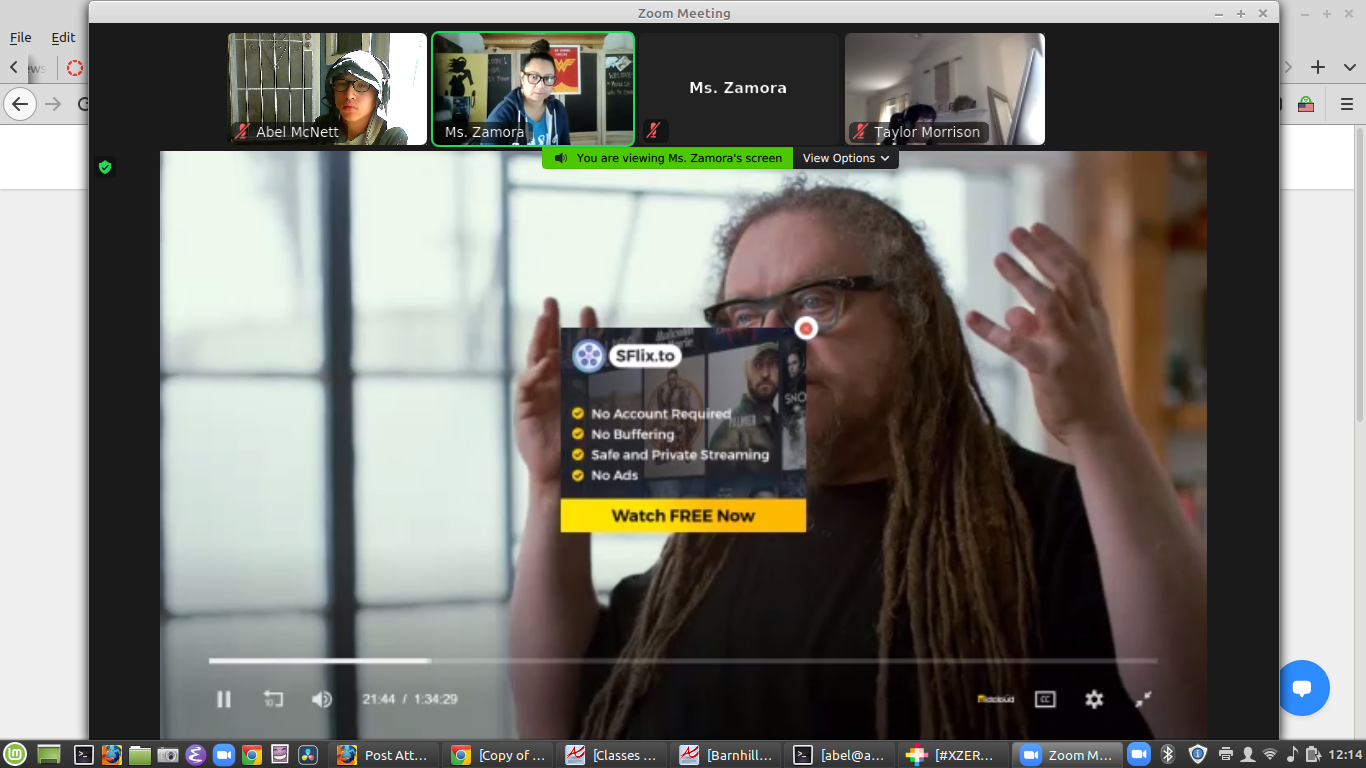Click the Watch FREE Now button
The image size is (1366, 768).
683,516
